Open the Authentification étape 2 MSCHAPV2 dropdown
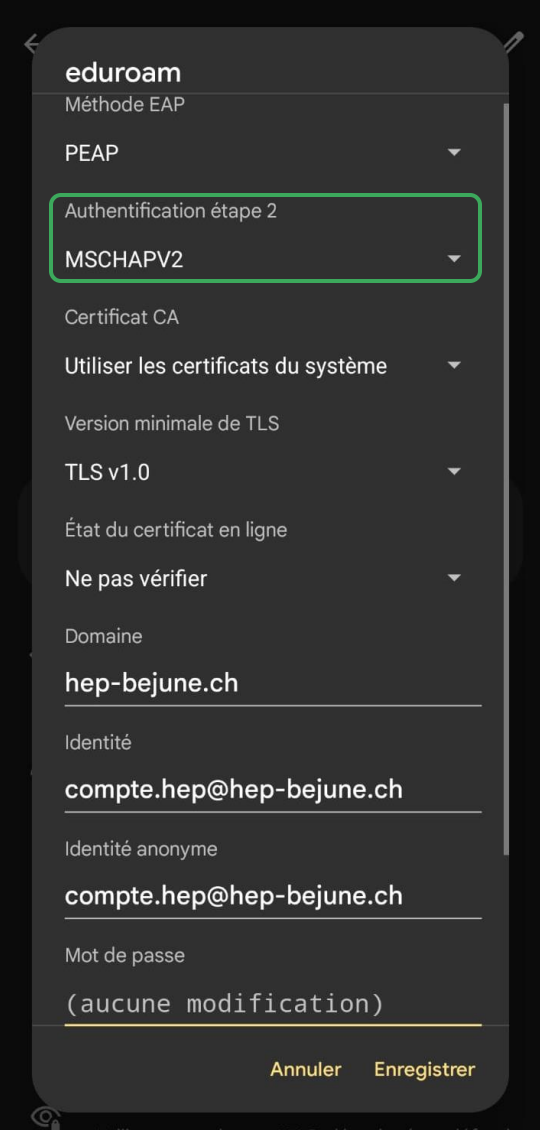This screenshot has width=540, height=1130. pos(265,238)
